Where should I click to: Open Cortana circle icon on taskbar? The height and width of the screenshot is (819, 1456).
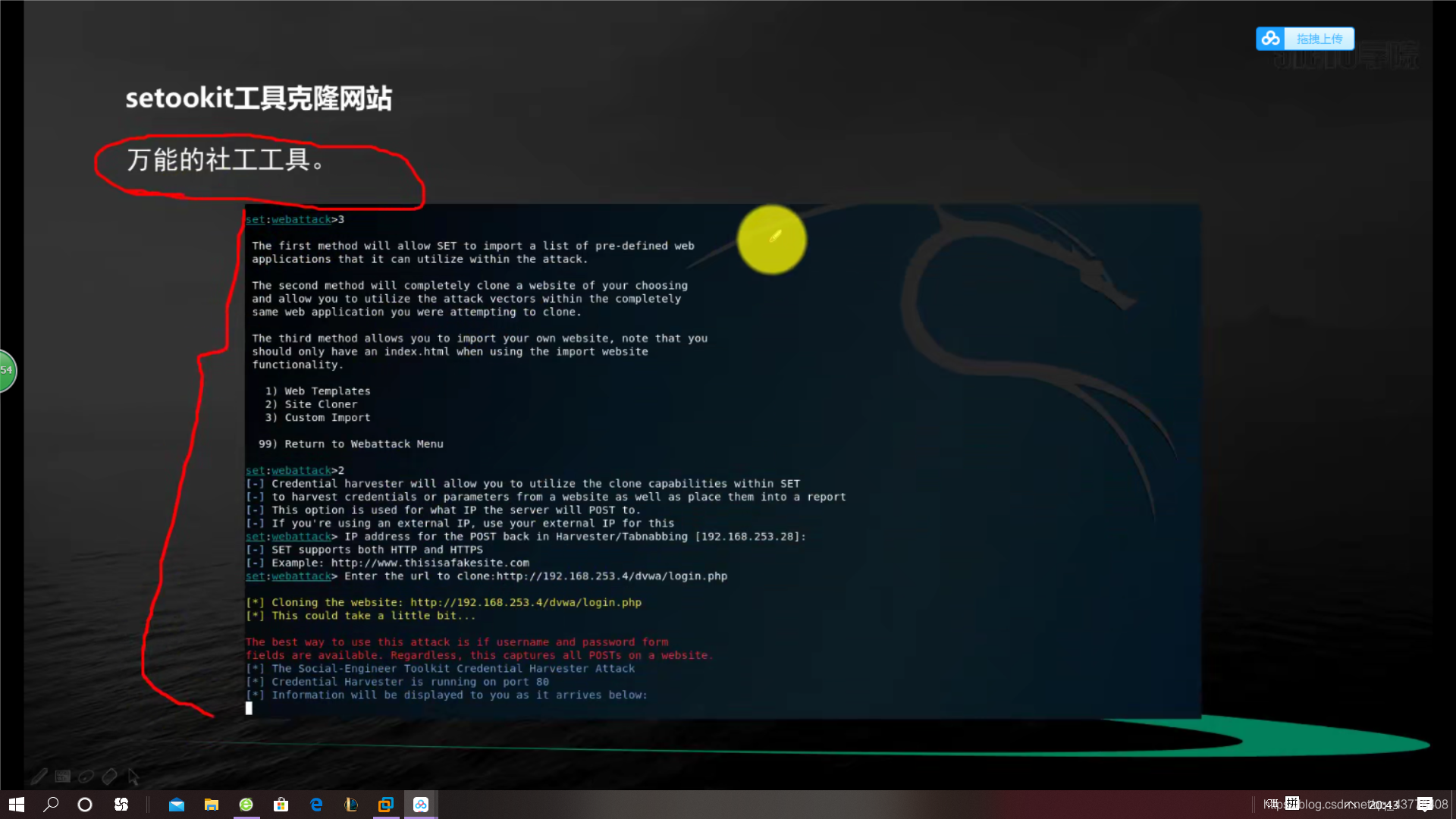(85, 805)
